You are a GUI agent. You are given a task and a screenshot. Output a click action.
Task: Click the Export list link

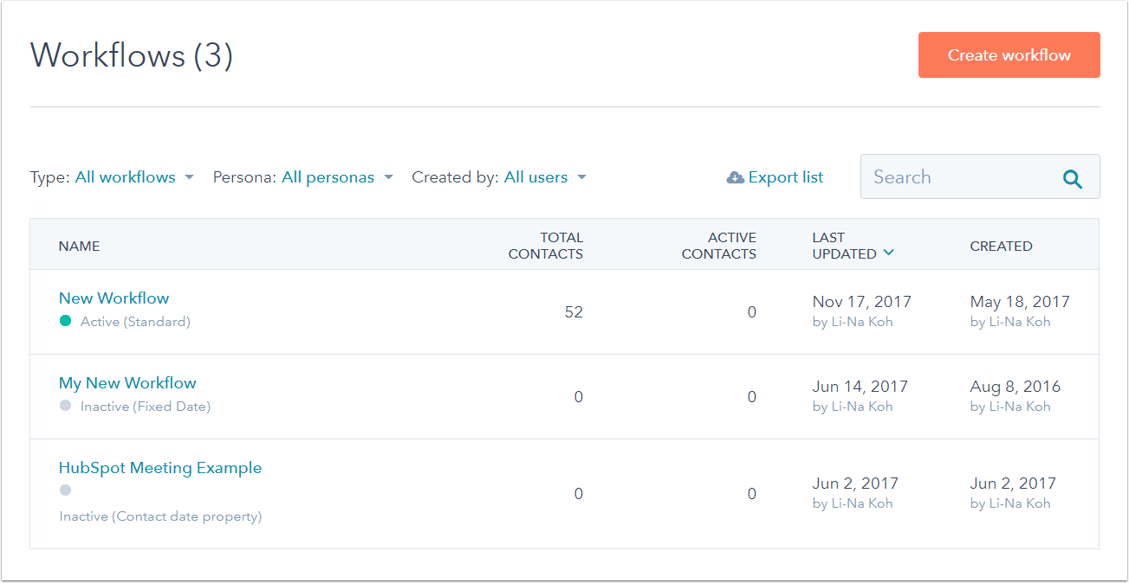(x=785, y=178)
